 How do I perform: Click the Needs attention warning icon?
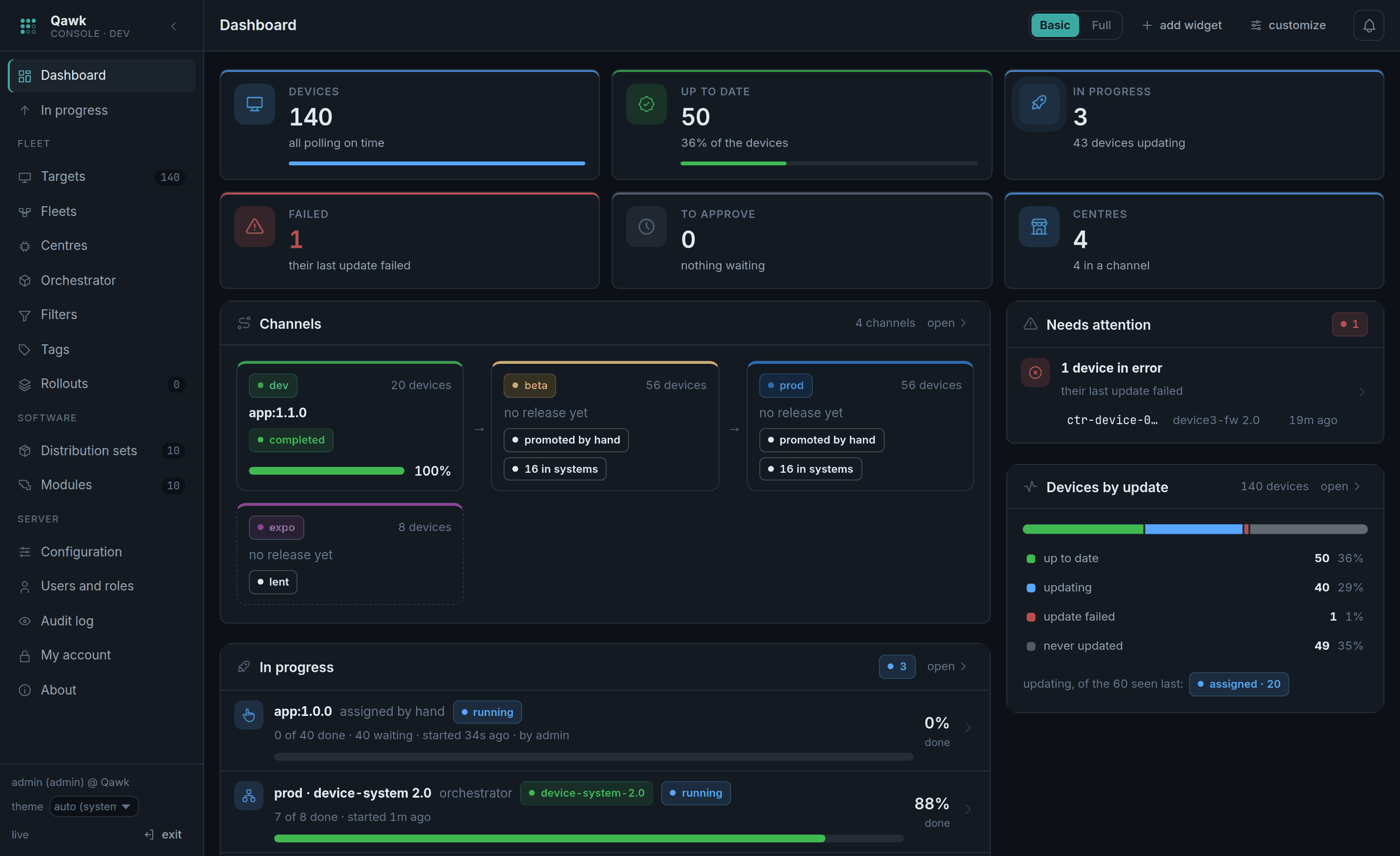point(1030,324)
